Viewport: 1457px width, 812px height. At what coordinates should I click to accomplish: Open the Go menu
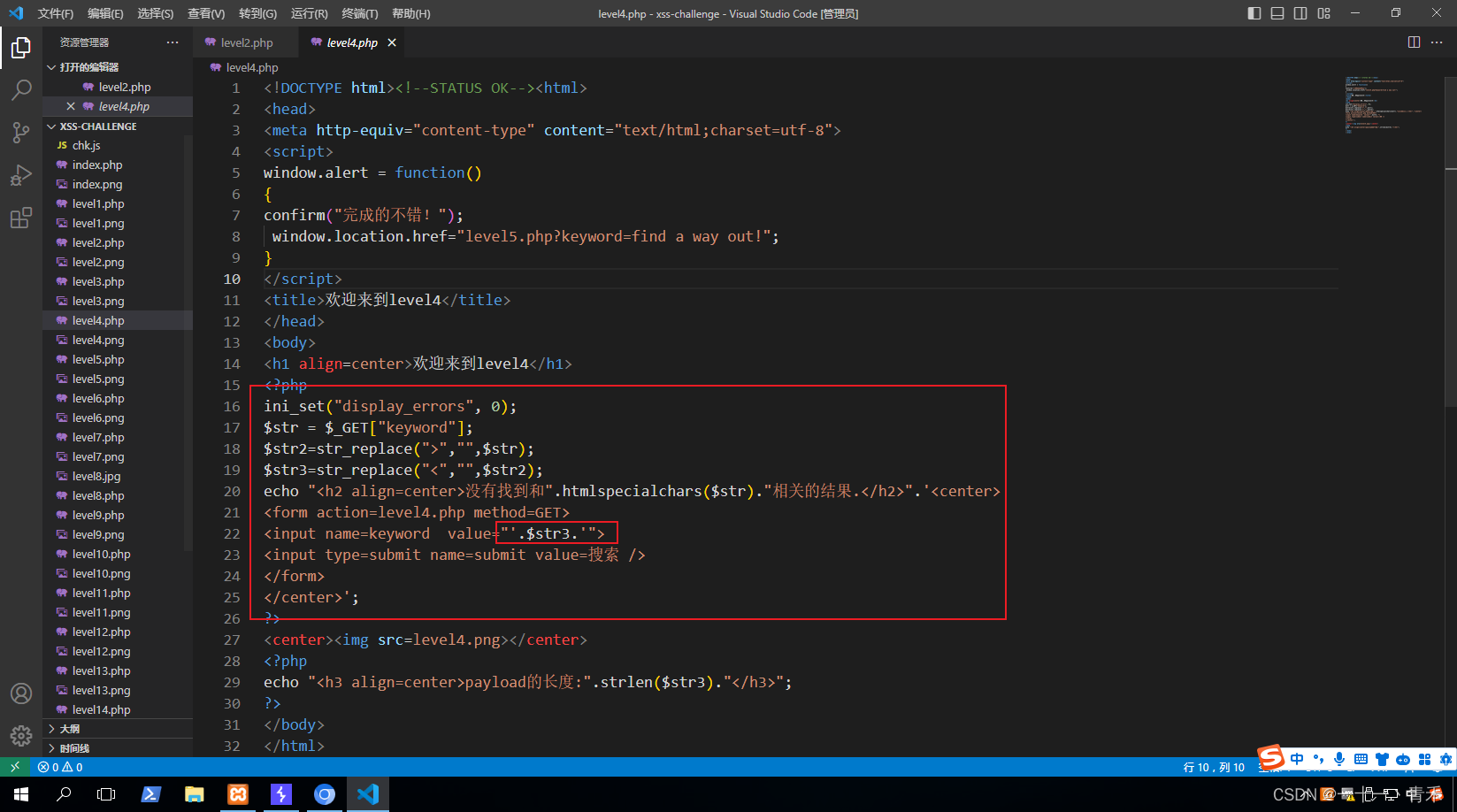[257, 13]
